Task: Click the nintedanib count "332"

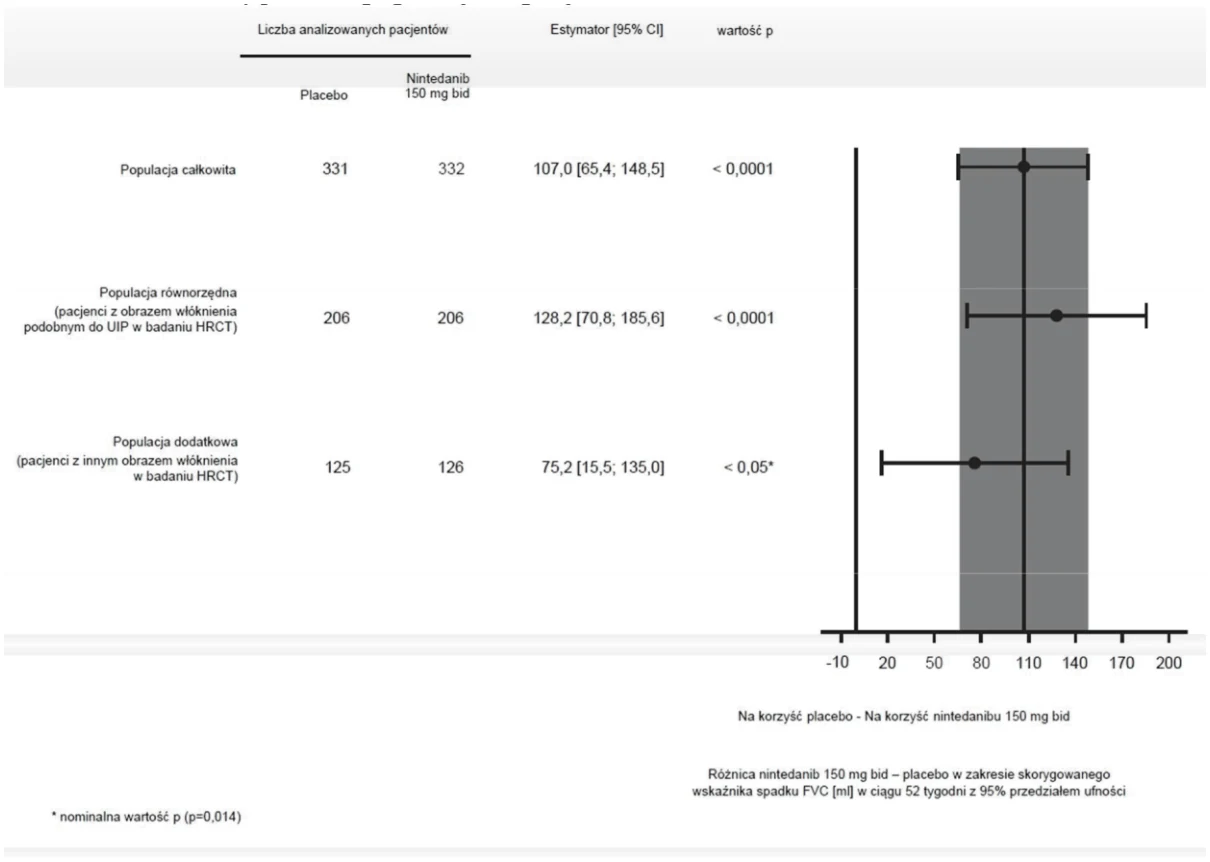Action: click(450, 167)
